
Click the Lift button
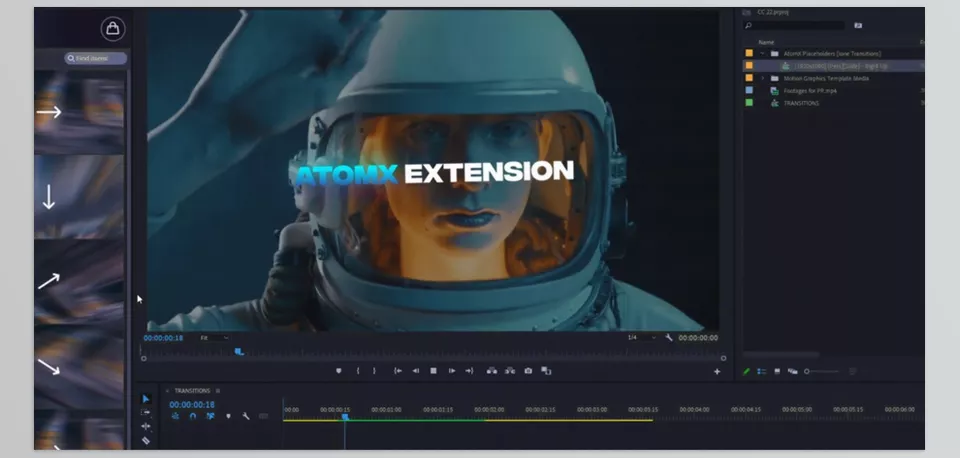click(x=492, y=371)
